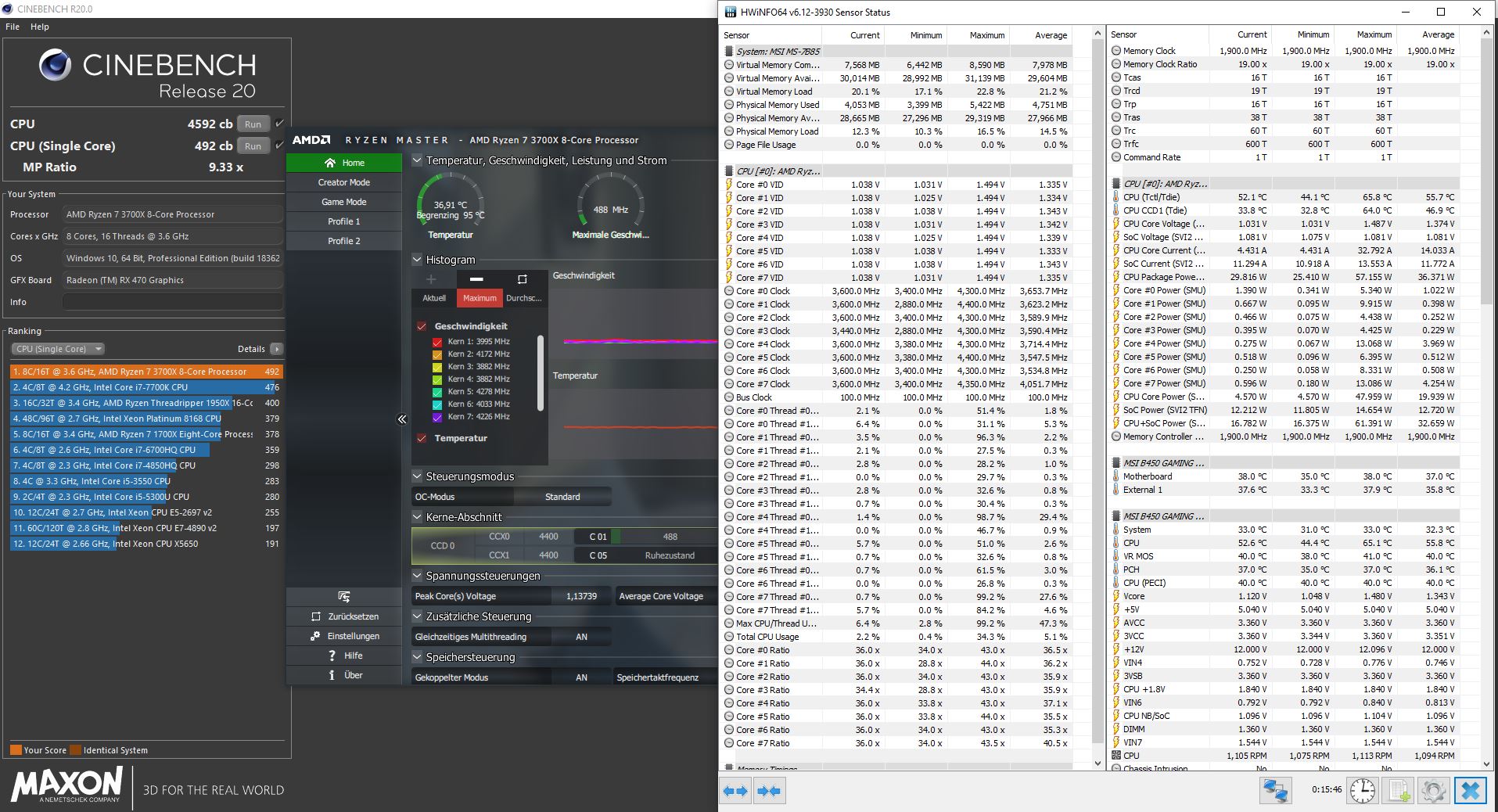Open the Cinebench File menu
1498x812 pixels.
[x=13, y=27]
